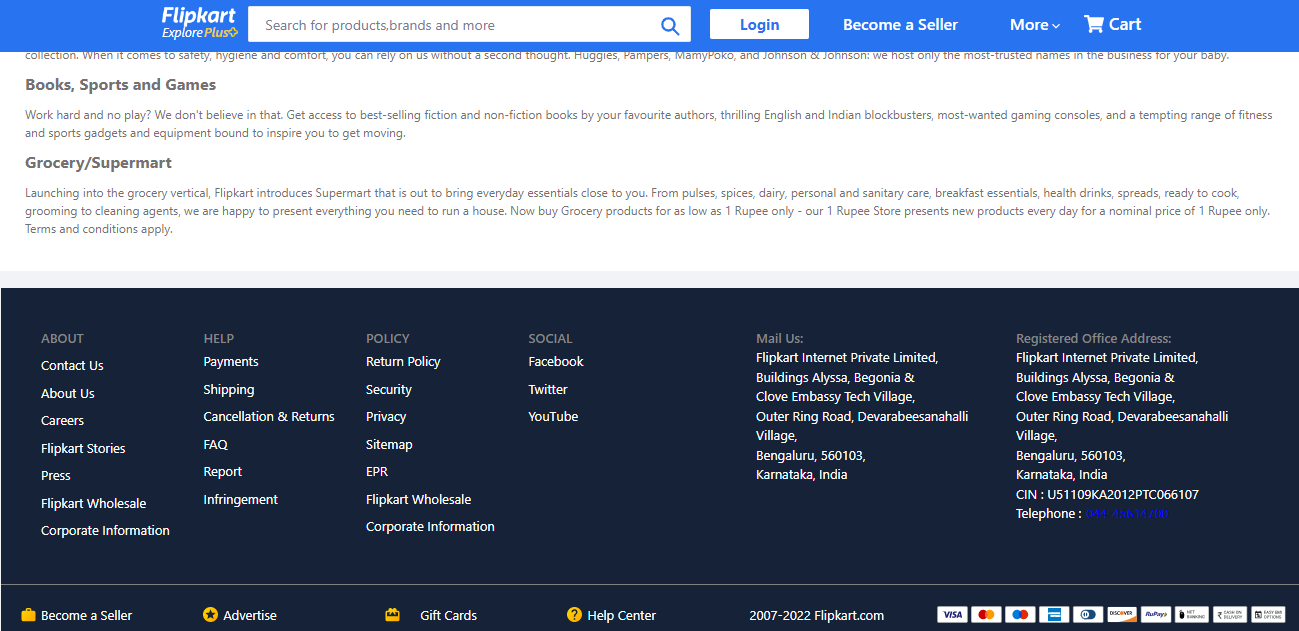Click the Gift Cards gift icon

(x=393, y=615)
